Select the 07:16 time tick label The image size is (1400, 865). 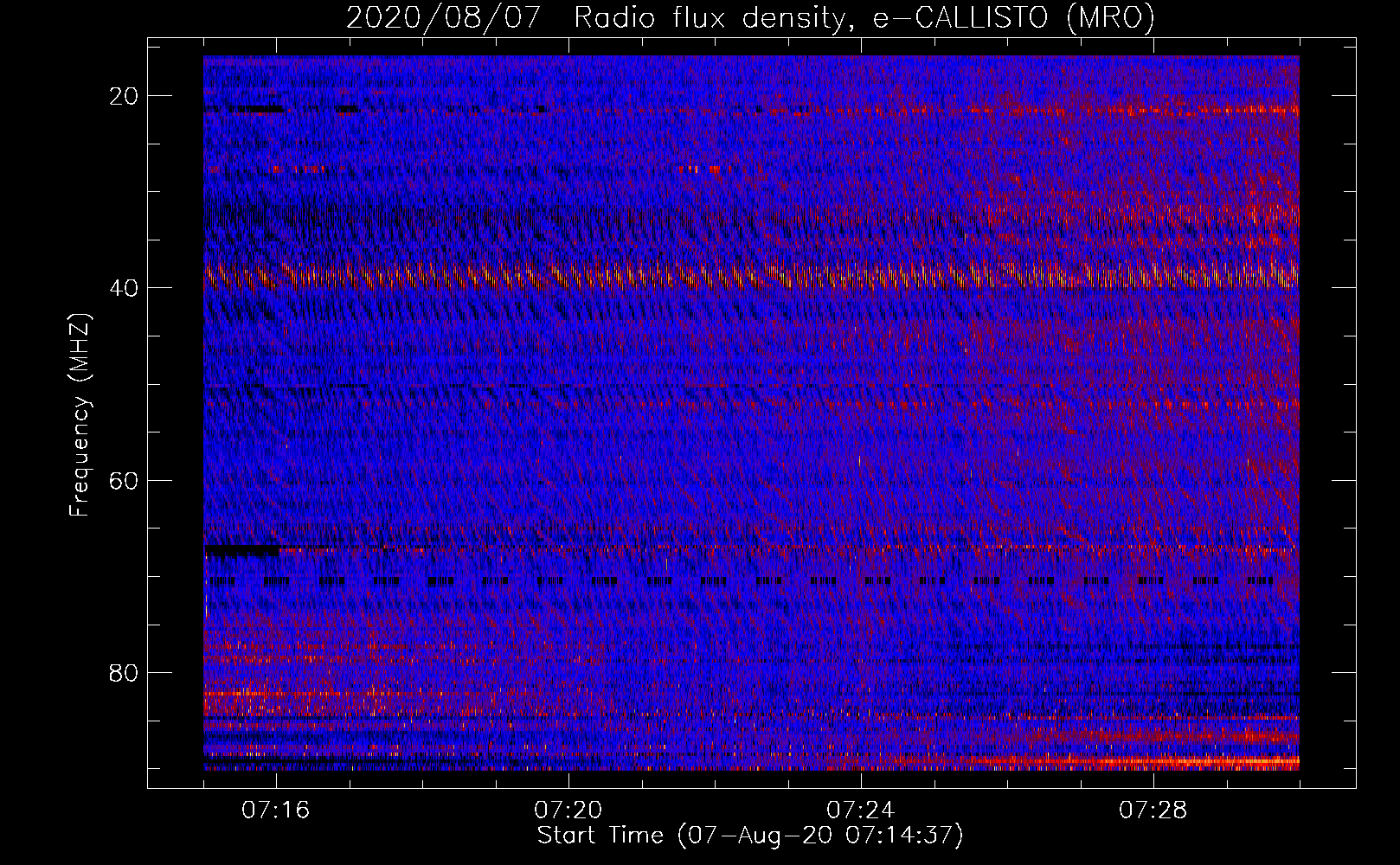tap(276, 811)
